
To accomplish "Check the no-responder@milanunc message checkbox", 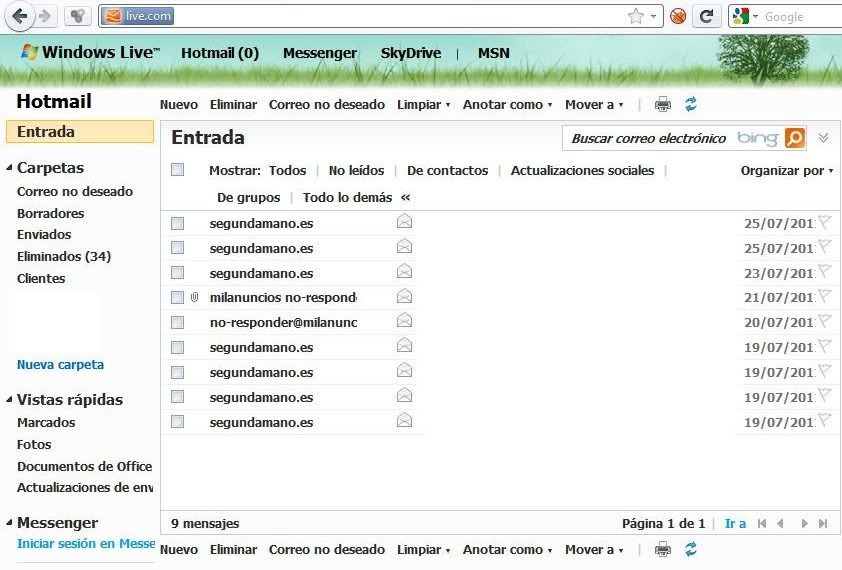I will [x=177, y=322].
